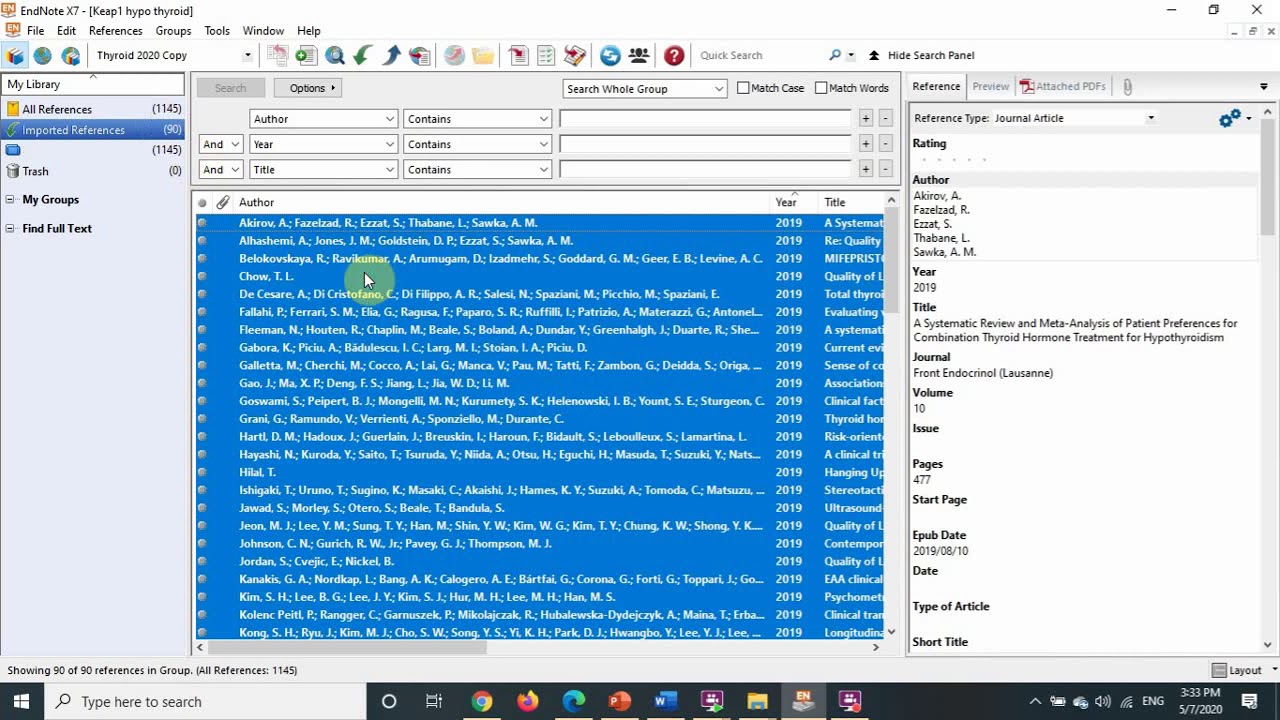Open the Year search field dropdown
This screenshot has width=1280, height=720.
click(323, 144)
